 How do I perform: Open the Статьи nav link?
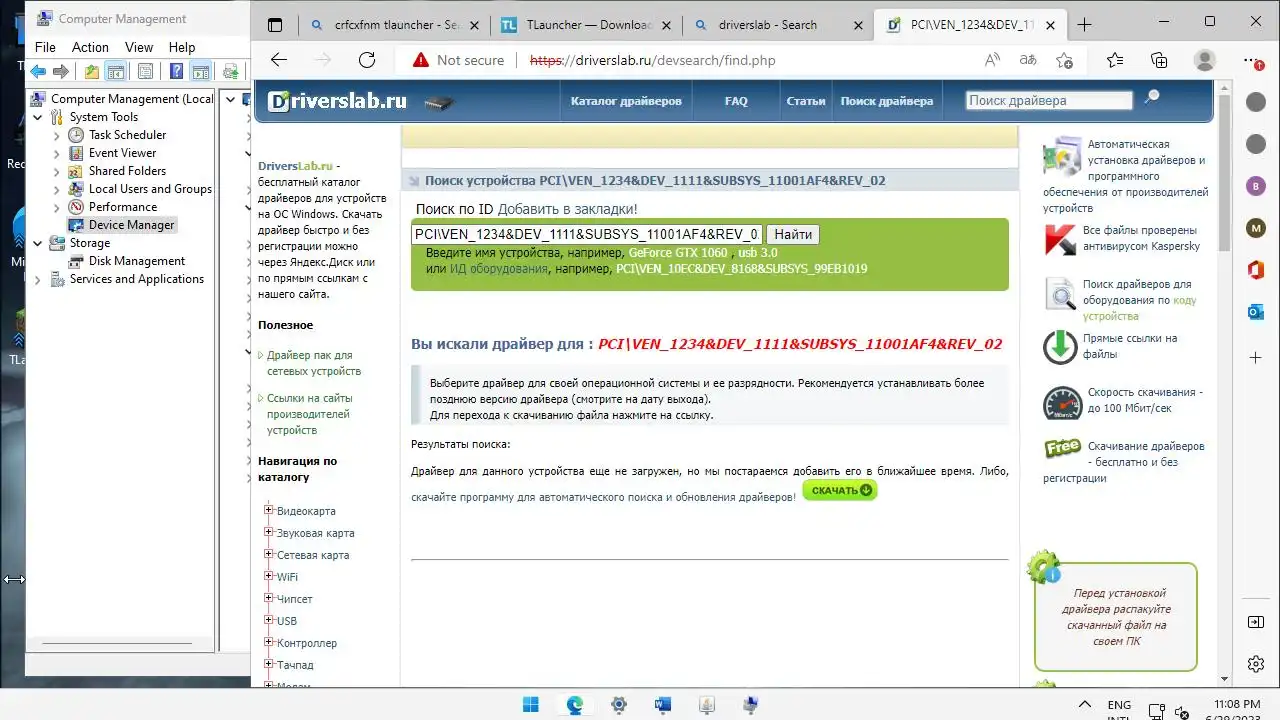806,101
